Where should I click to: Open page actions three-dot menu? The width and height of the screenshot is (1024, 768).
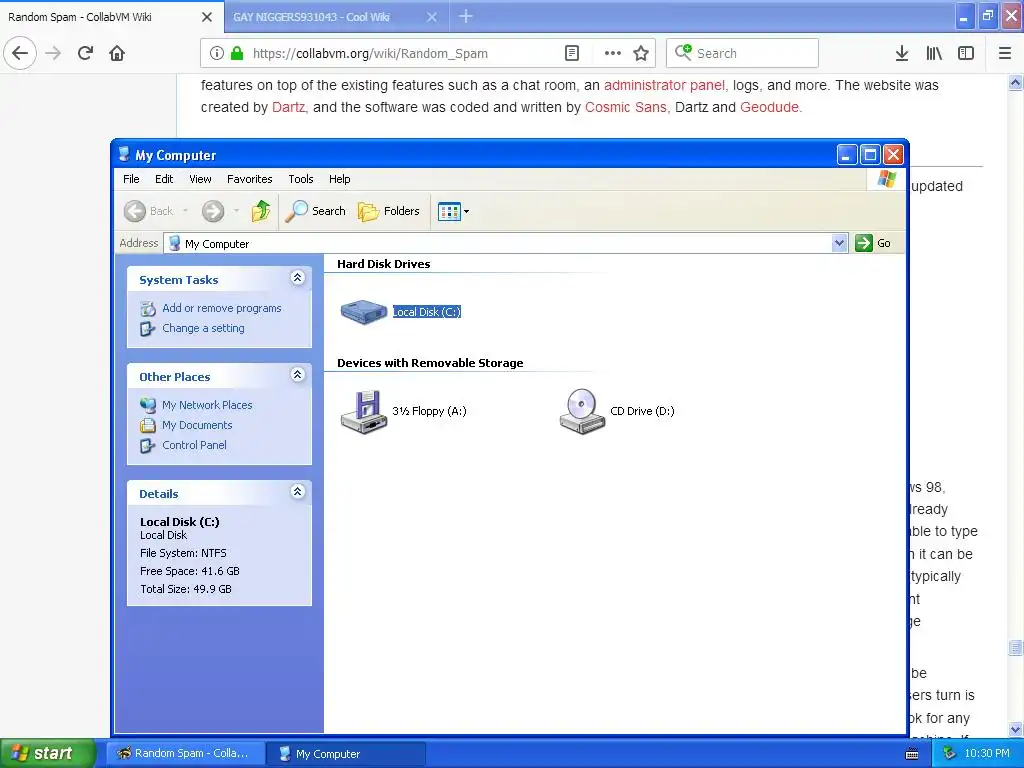point(612,54)
